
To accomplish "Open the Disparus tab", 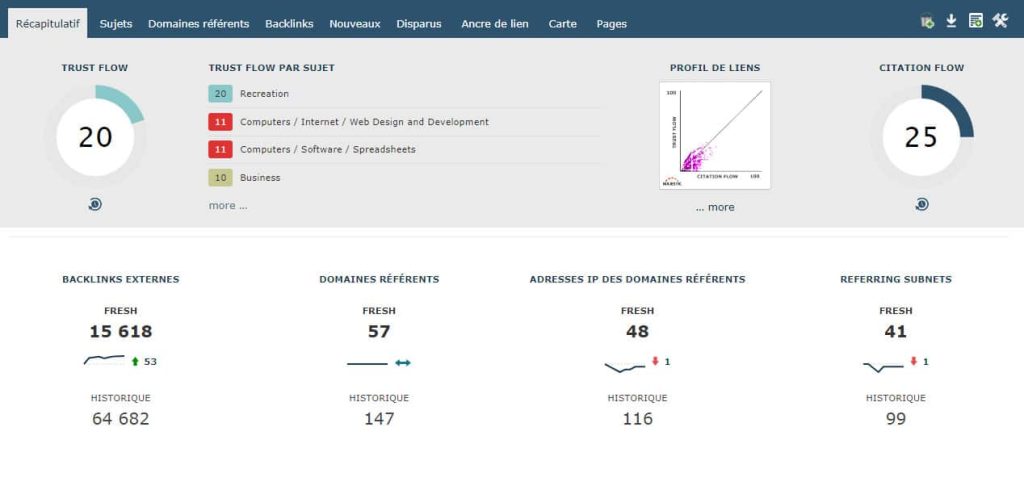I will 419,24.
